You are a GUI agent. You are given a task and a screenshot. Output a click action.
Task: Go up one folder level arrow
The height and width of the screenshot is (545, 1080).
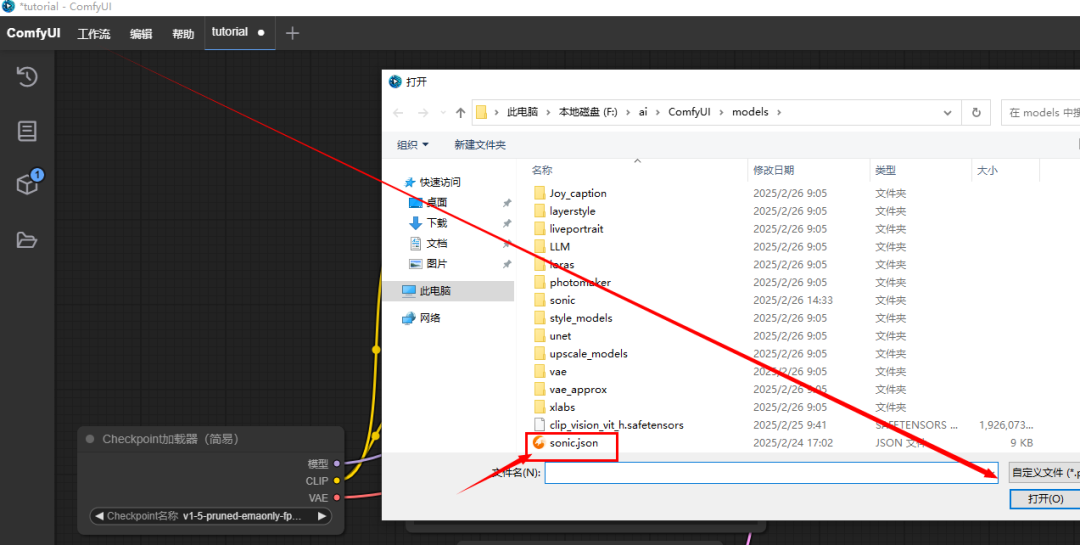tap(460, 113)
